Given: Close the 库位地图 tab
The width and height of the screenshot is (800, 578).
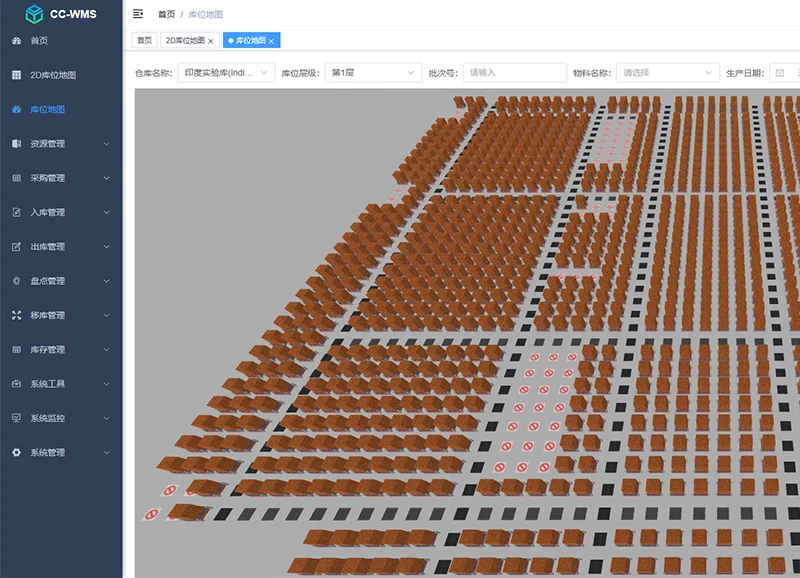Looking at the screenshot, I should (271, 41).
